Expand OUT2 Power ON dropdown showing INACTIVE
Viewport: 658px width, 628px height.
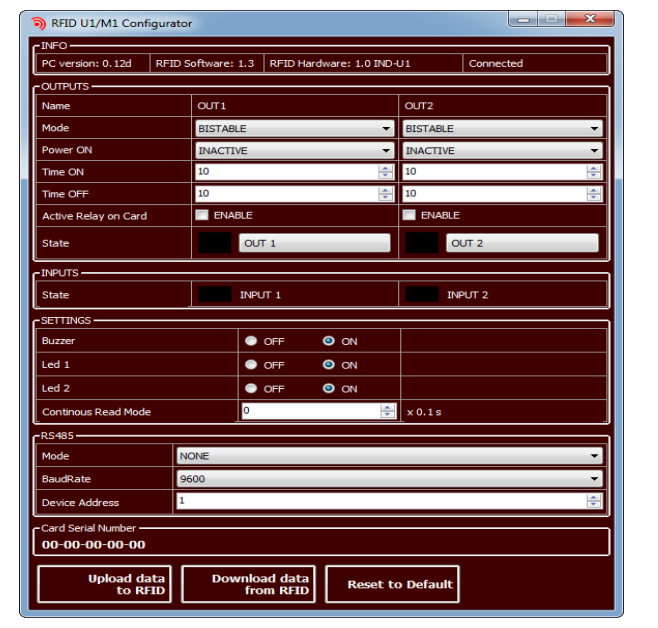click(x=502, y=150)
